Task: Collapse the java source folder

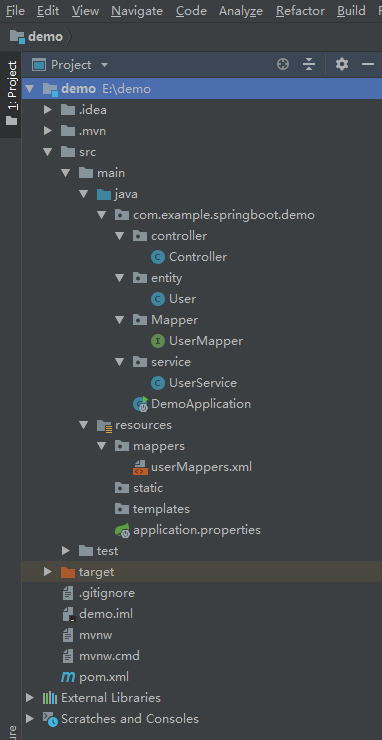Action: point(84,194)
